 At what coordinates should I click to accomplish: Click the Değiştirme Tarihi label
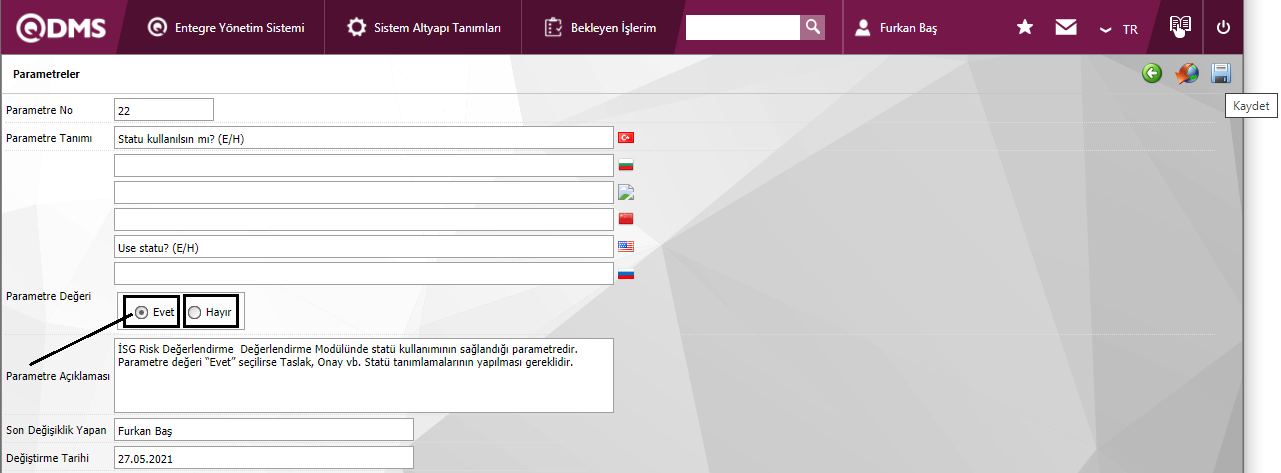click(x=48, y=458)
